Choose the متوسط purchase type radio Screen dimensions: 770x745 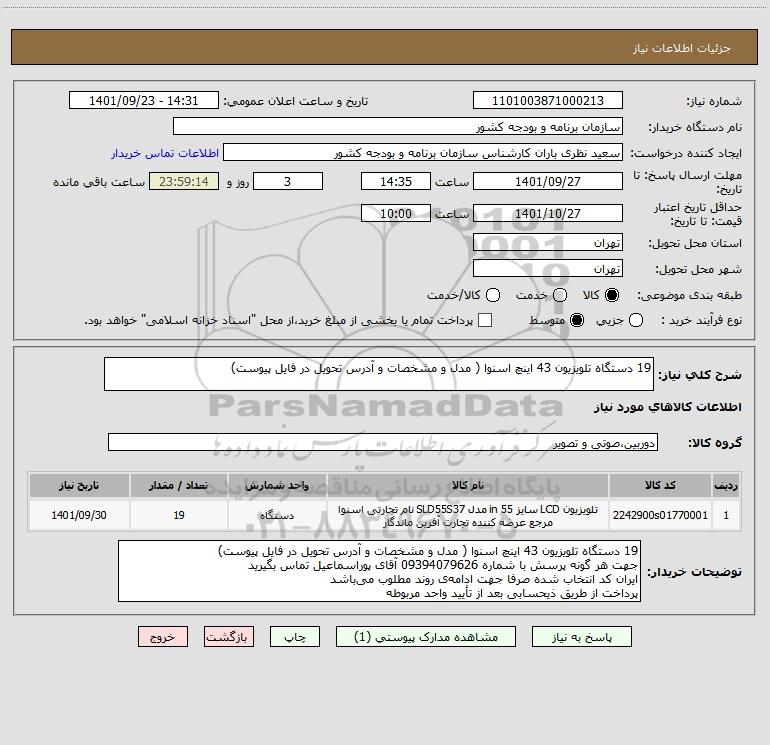coord(577,320)
